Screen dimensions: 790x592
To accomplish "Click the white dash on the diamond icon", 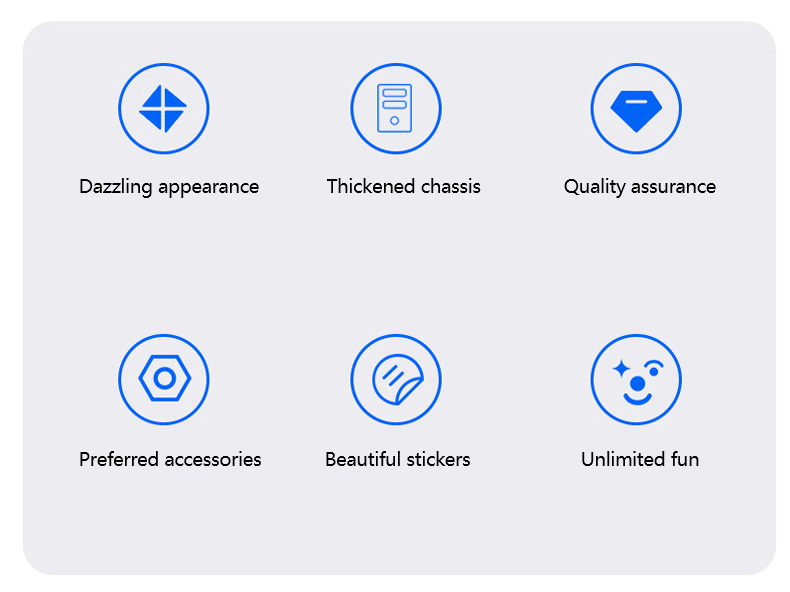I will click(x=636, y=102).
